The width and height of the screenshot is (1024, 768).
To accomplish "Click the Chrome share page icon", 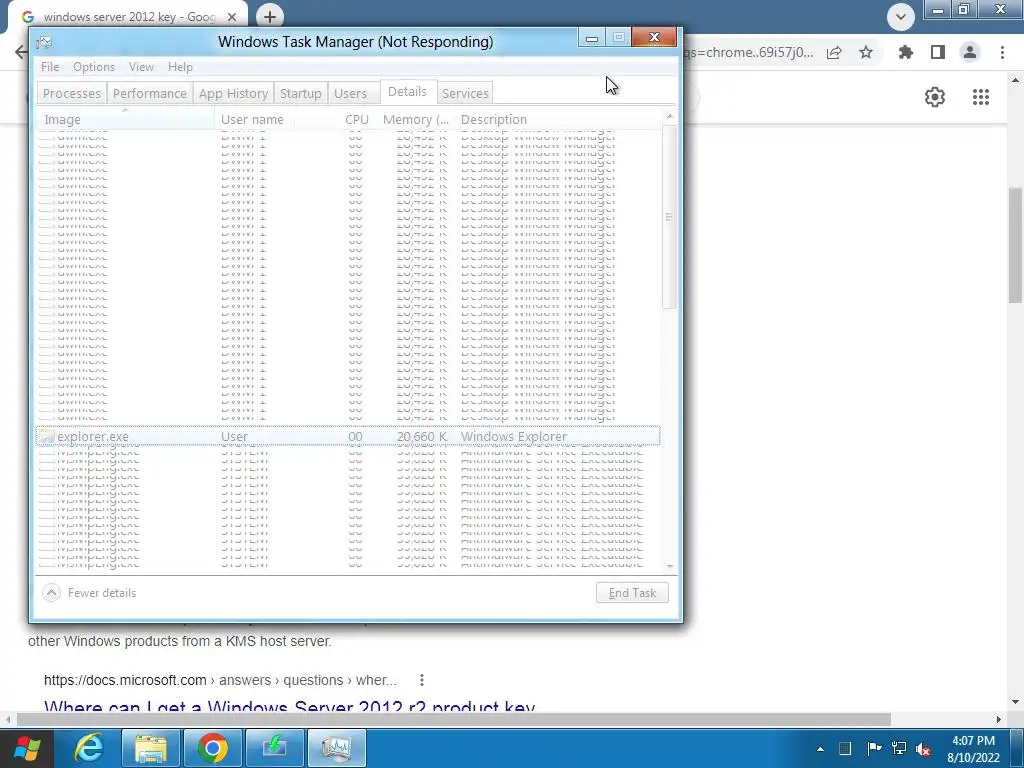I will point(834,52).
